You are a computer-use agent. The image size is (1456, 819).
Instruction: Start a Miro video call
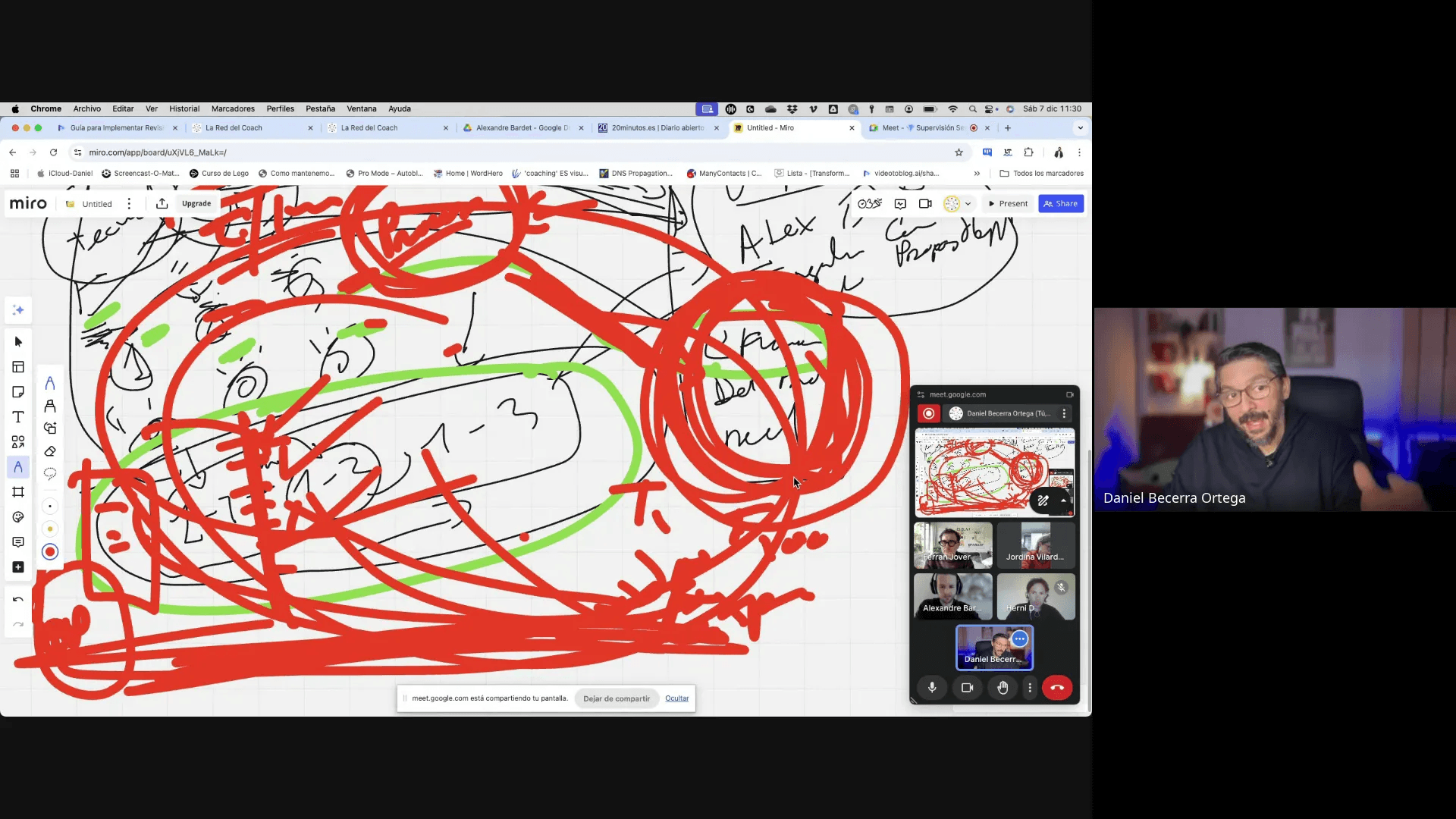(925, 204)
